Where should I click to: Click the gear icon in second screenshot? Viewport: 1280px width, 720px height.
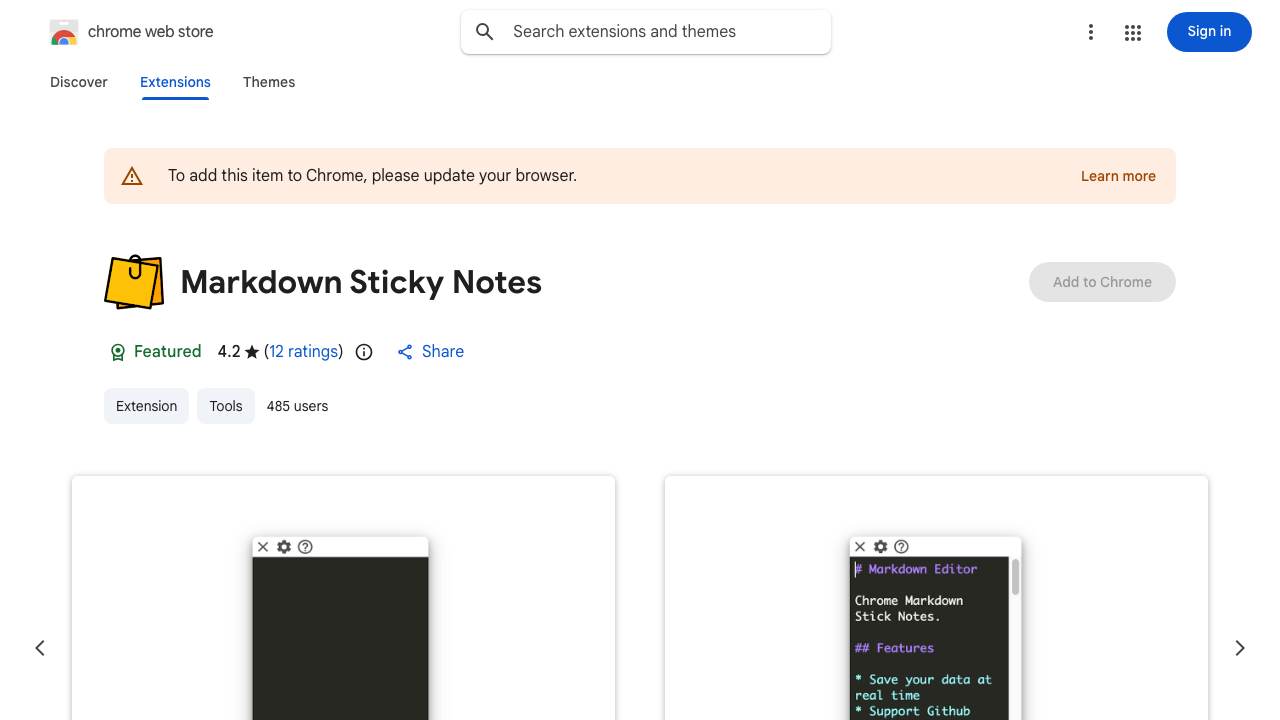click(880, 547)
